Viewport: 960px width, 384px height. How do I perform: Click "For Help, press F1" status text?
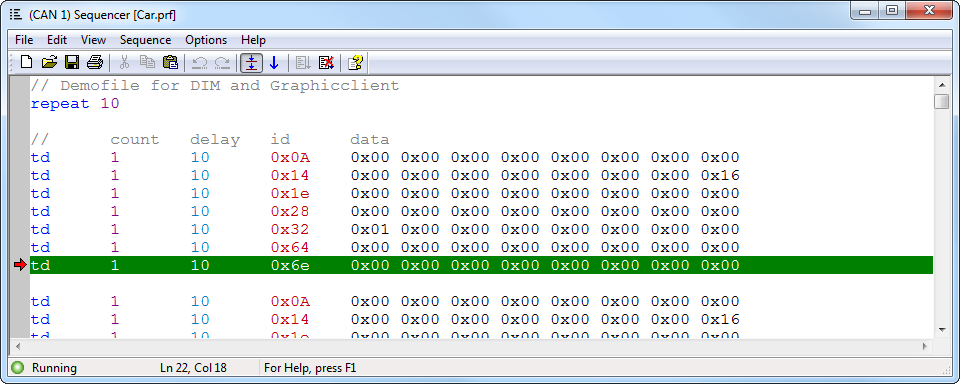(310, 368)
